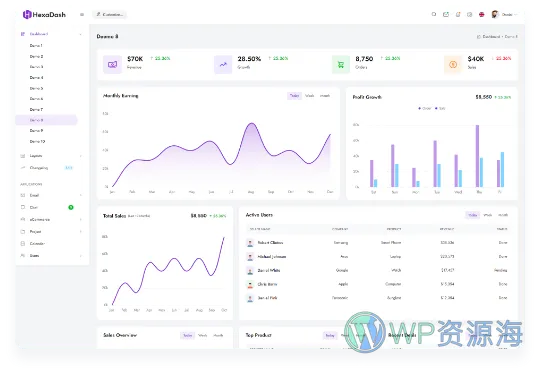This screenshot has width=540, height=374.
Task: Expand the Users sidebar arrow
Action: pos(81,256)
